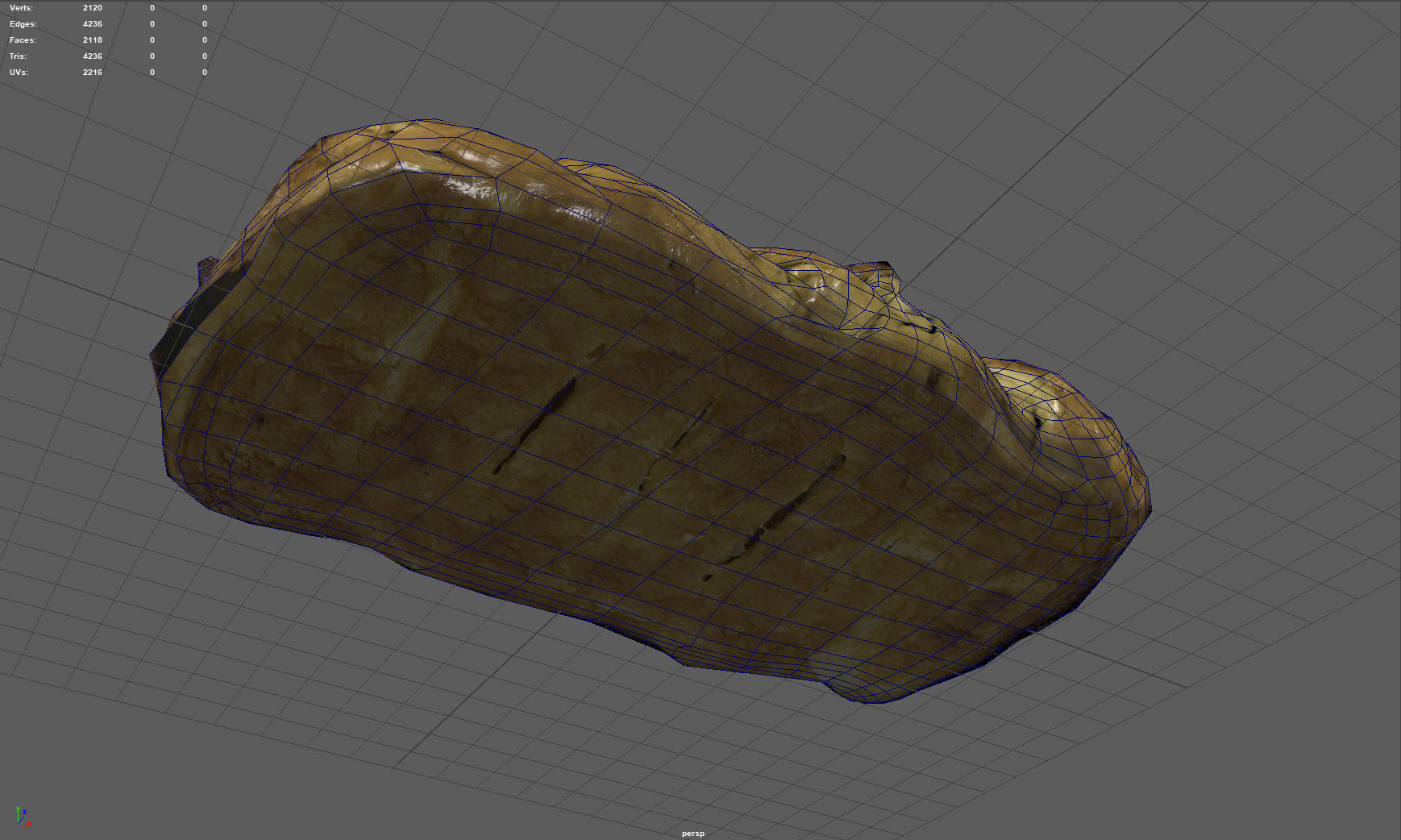
Task: Click the XYZ axis orientation indicator
Action: 22,817
